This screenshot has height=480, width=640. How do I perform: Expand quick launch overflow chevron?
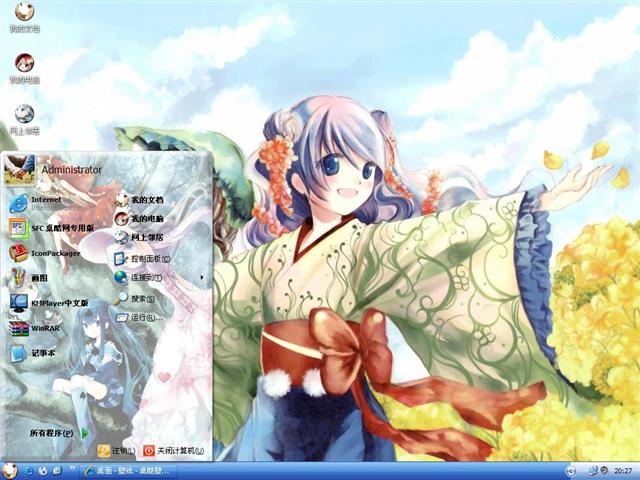(x=73, y=469)
